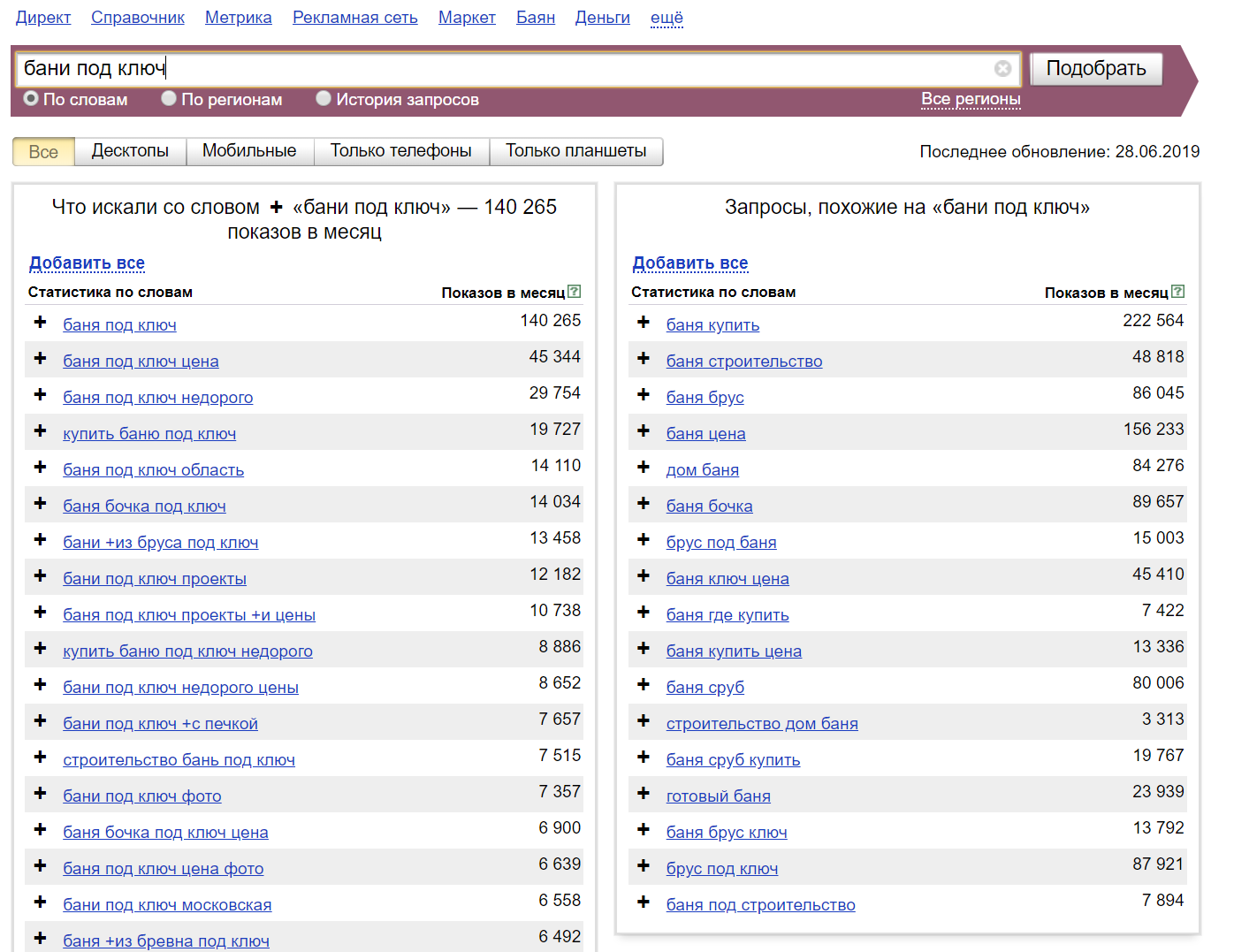
Task: Open 'Деньги' in the top navigation
Action: pyautogui.click(x=603, y=18)
